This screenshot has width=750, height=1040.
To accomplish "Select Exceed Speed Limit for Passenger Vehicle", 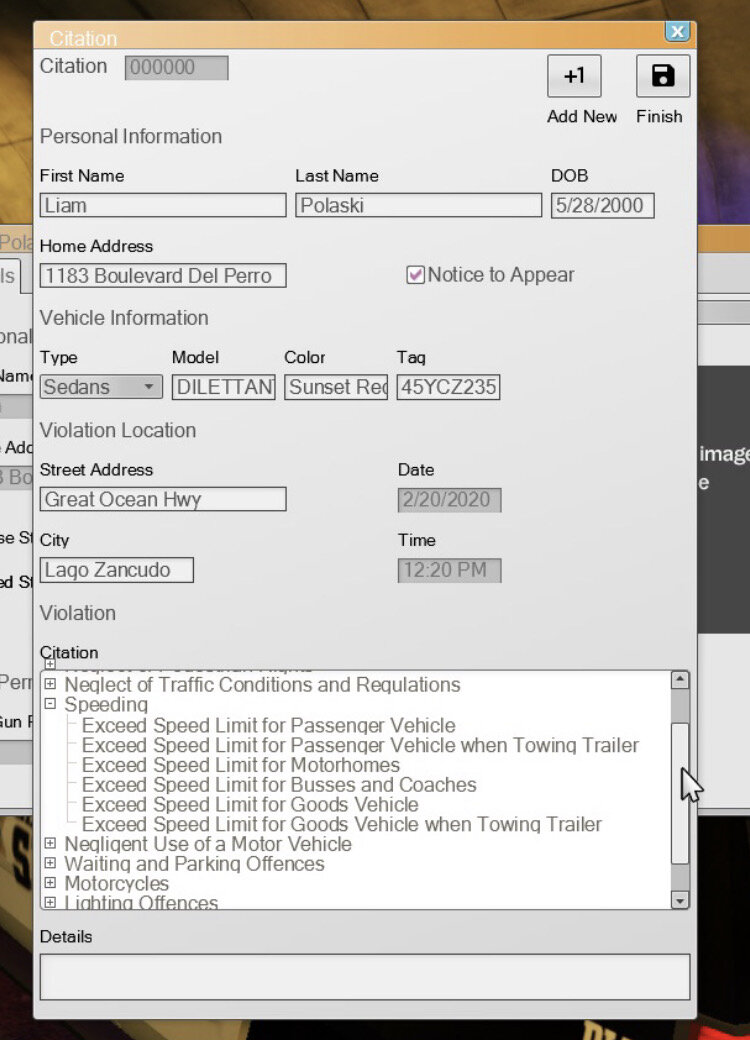I will pos(268,725).
